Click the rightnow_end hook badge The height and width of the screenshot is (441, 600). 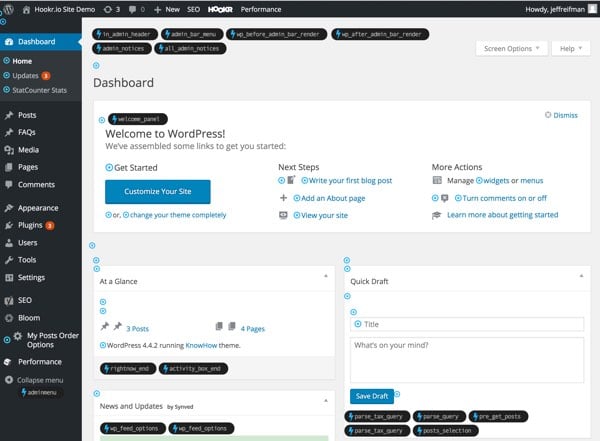tap(128, 369)
